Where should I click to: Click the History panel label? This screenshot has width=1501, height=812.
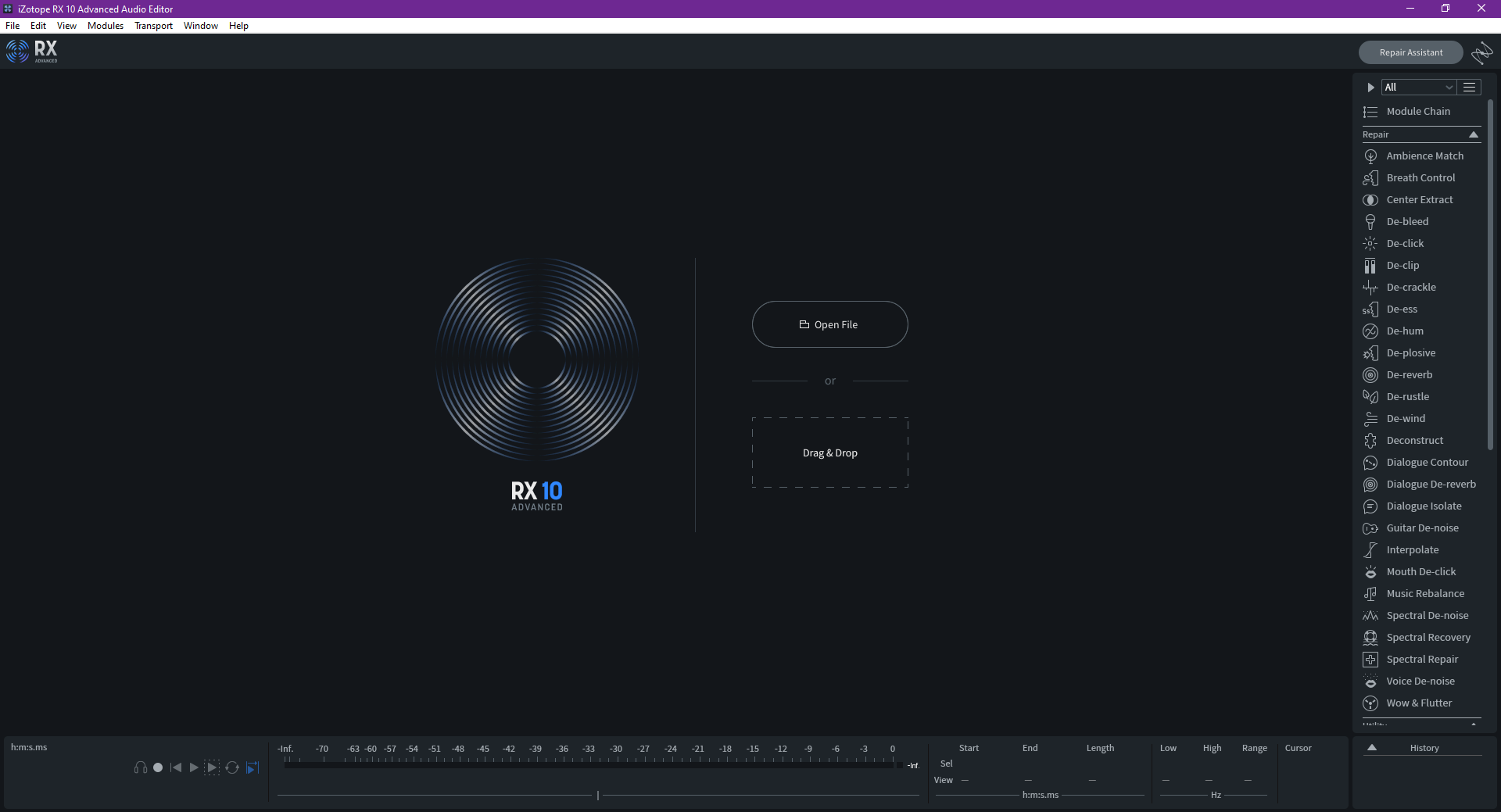pos(1424,748)
